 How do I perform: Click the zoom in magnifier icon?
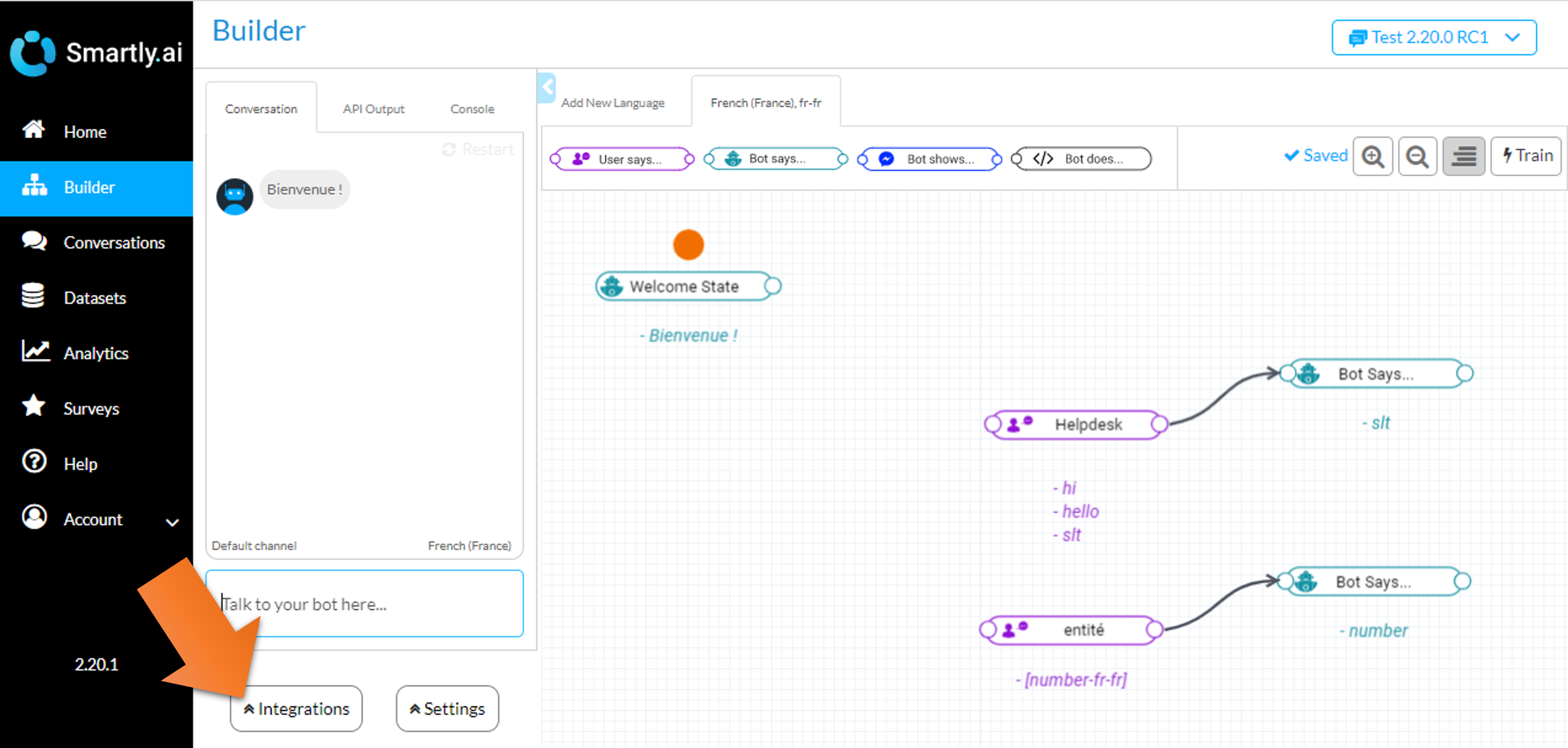tap(1373, 156)
